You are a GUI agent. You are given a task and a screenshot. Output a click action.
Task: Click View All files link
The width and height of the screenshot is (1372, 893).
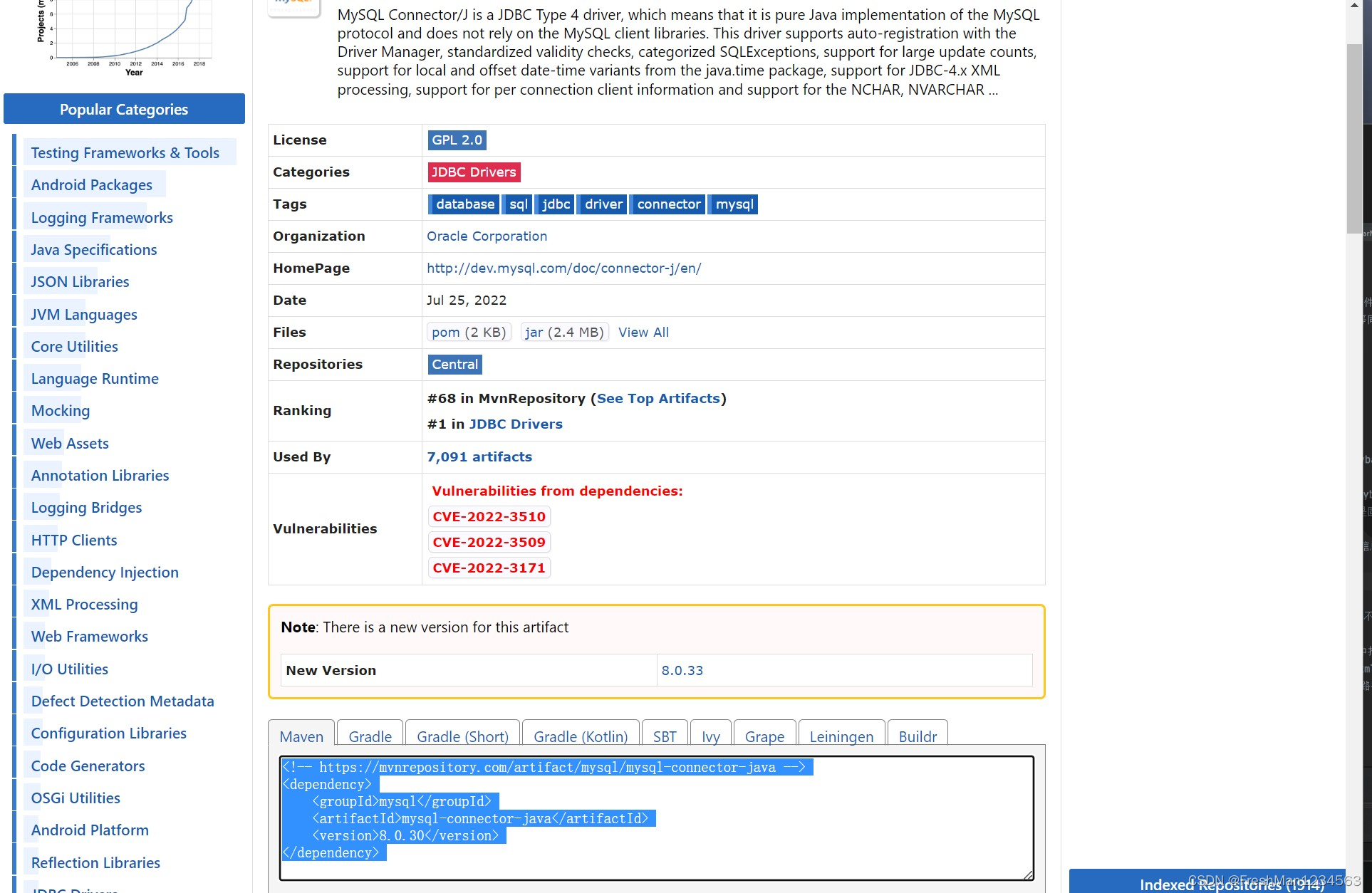pos(643,333)
